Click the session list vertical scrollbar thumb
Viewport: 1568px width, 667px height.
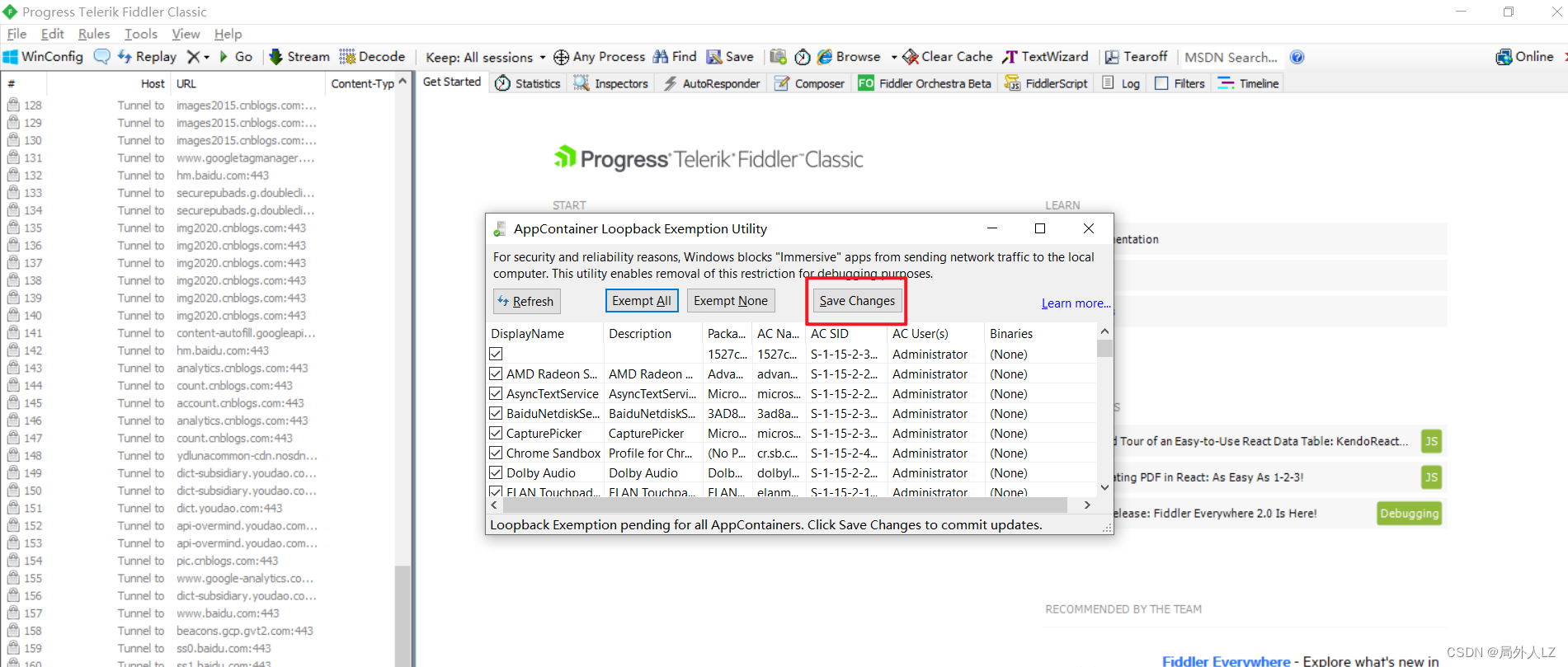point(403,614)
